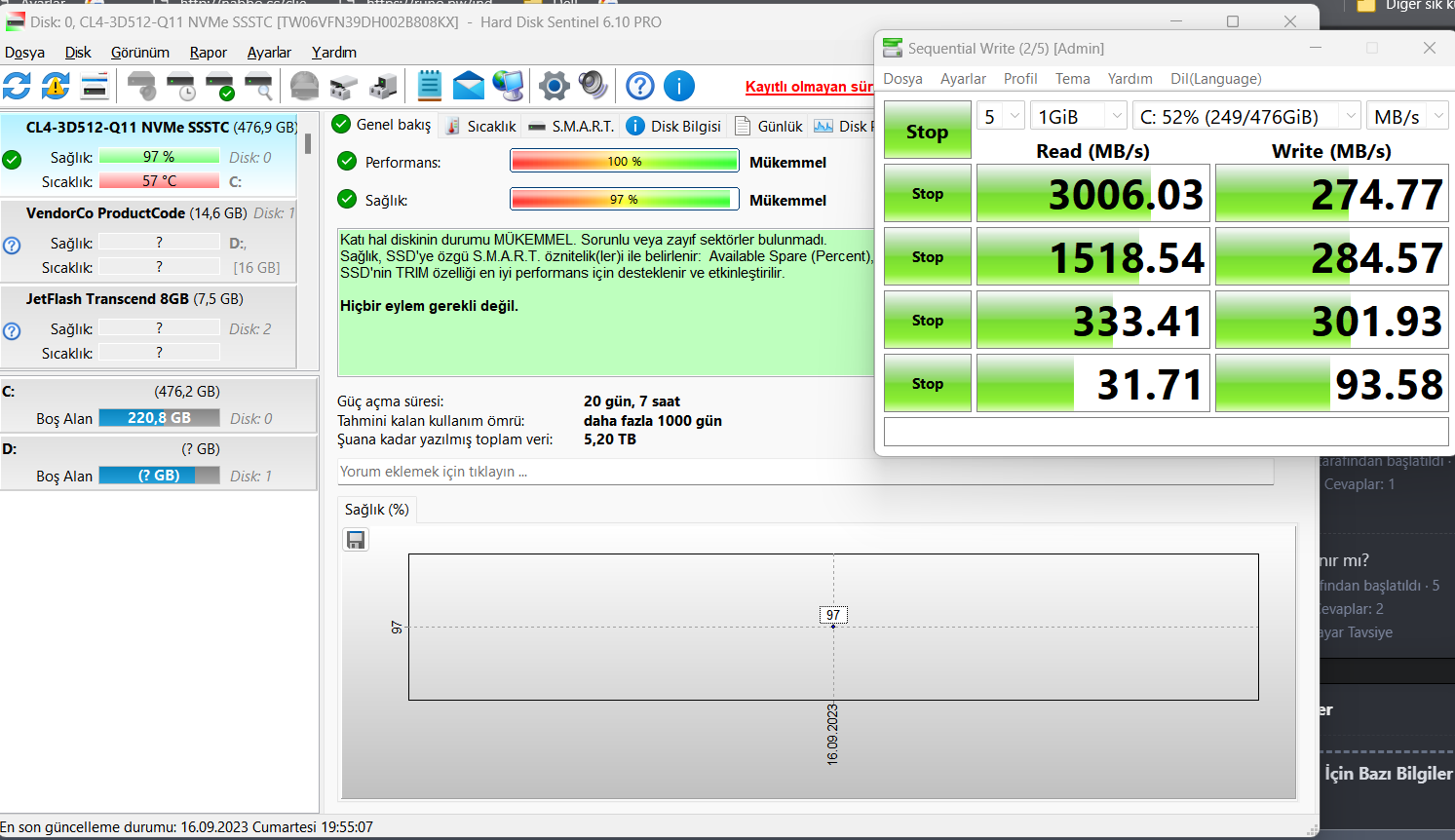Click the 5,20 TB total written value
The width and height of the screenshot is (1455, 840).
click(610, 439)
